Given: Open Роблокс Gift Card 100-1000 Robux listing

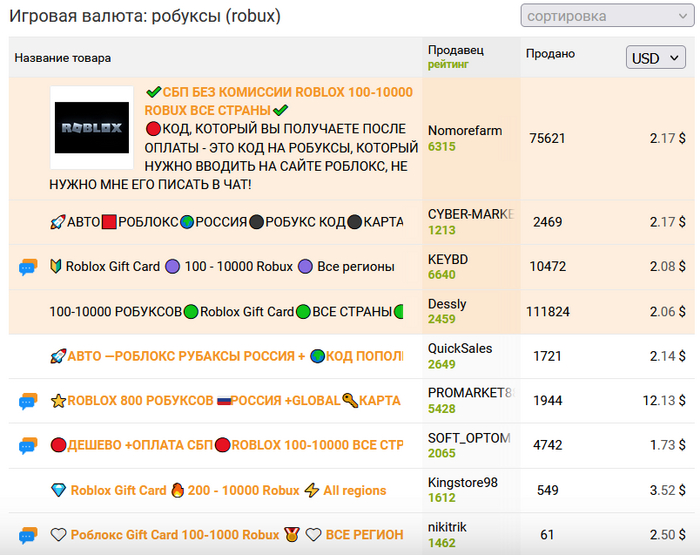Looking at the screenshot, I should point(227,534).
